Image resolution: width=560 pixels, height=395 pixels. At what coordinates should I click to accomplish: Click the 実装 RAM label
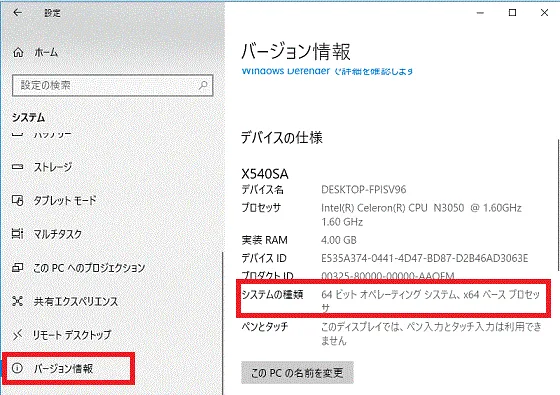pyautogui.click(x=264, y=240)
